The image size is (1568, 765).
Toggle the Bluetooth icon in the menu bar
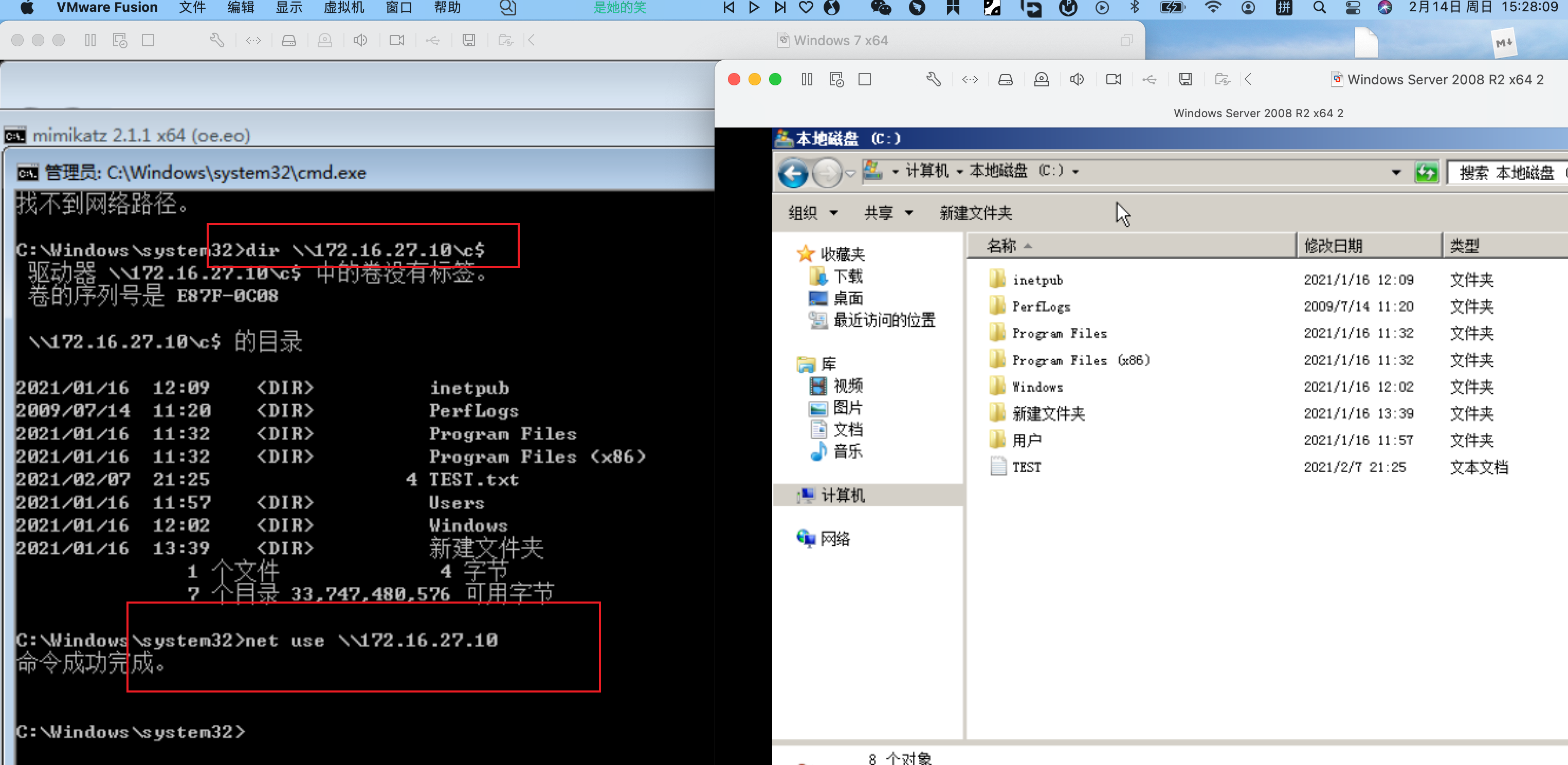1134,8
